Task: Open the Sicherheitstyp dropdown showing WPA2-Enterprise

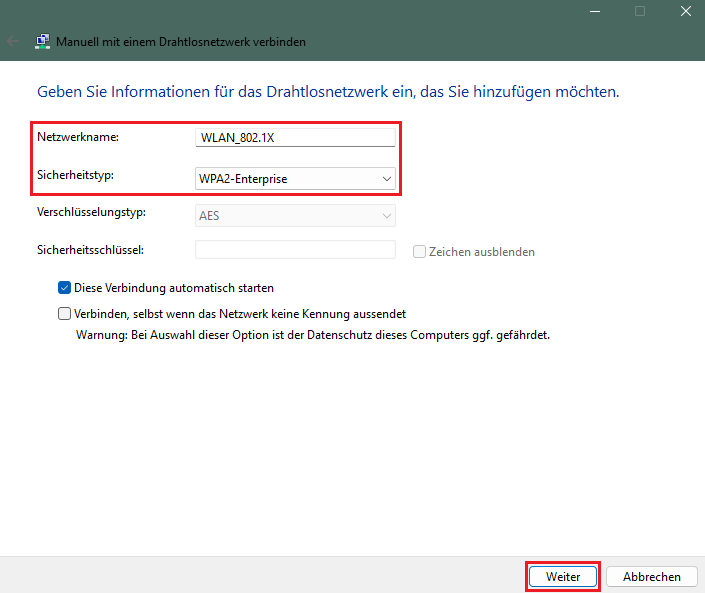Action: coord(295,178)
